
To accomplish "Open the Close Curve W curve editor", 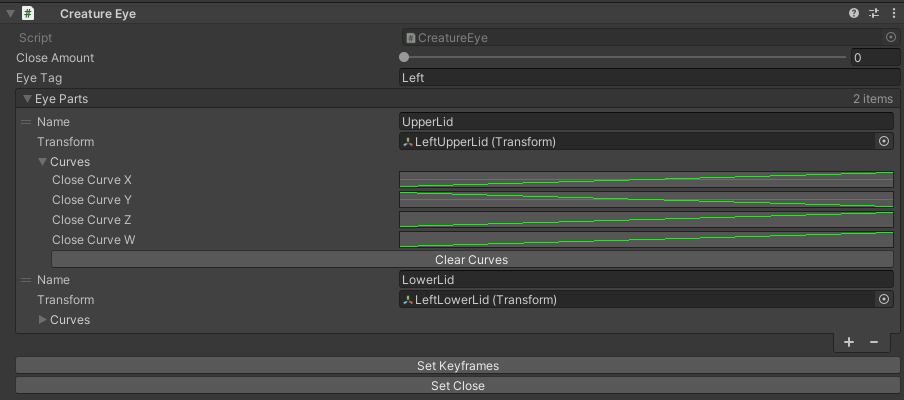I will click(646, 239).
